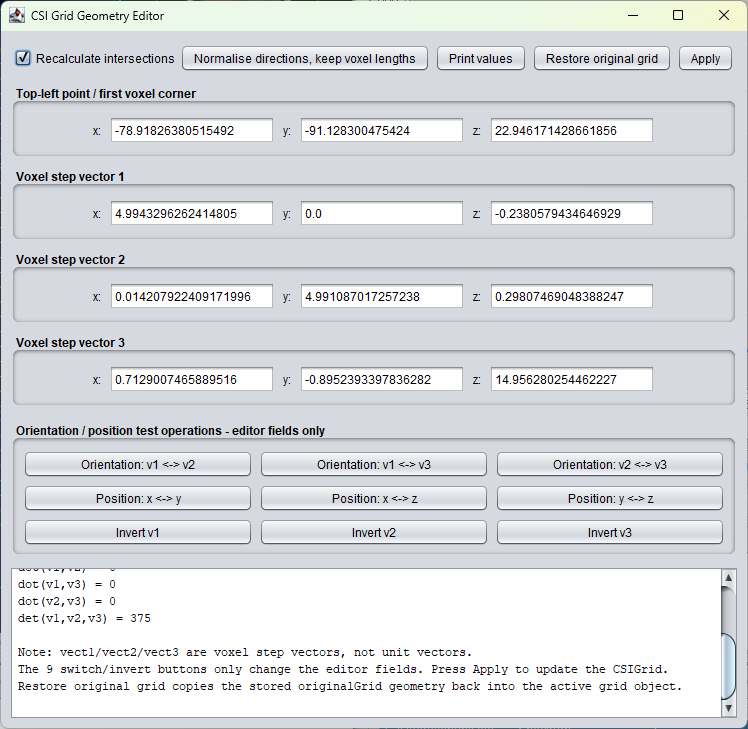
Task: Click into Voxel step vector 3 y field
Action: tap(382, 379)
